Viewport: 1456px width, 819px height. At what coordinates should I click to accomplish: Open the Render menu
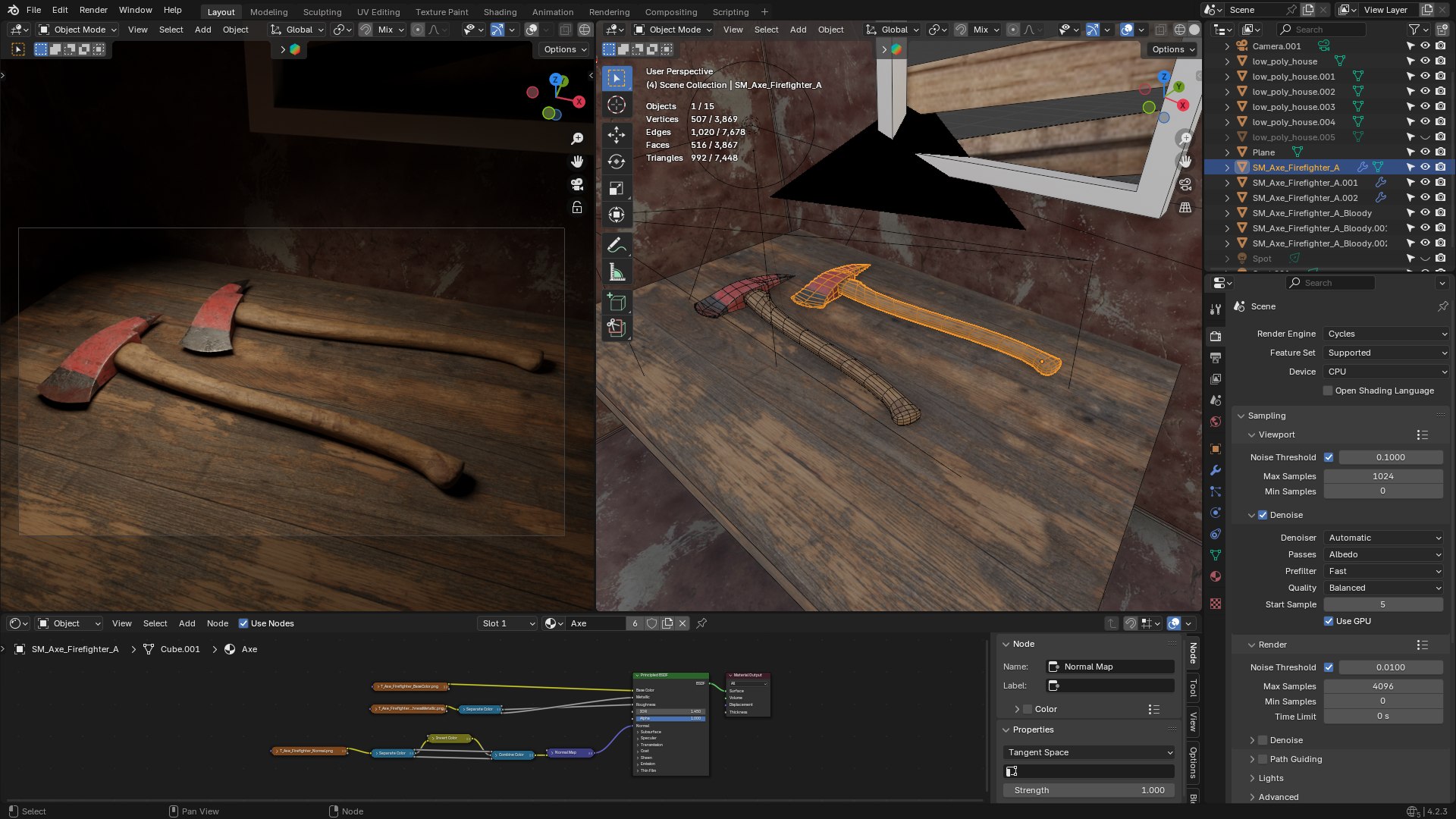pos(93,10)
